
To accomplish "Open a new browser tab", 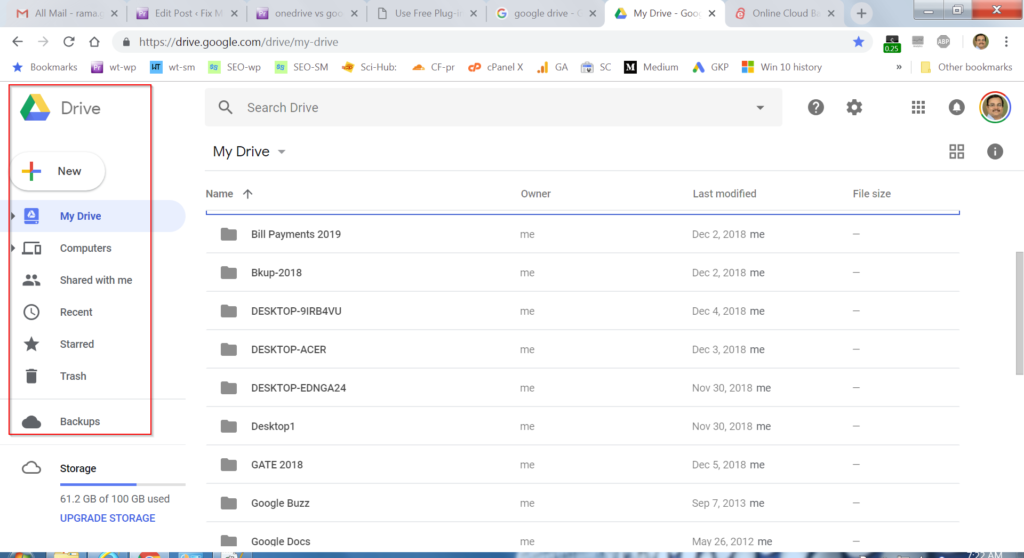I will (x=861, y=13).
